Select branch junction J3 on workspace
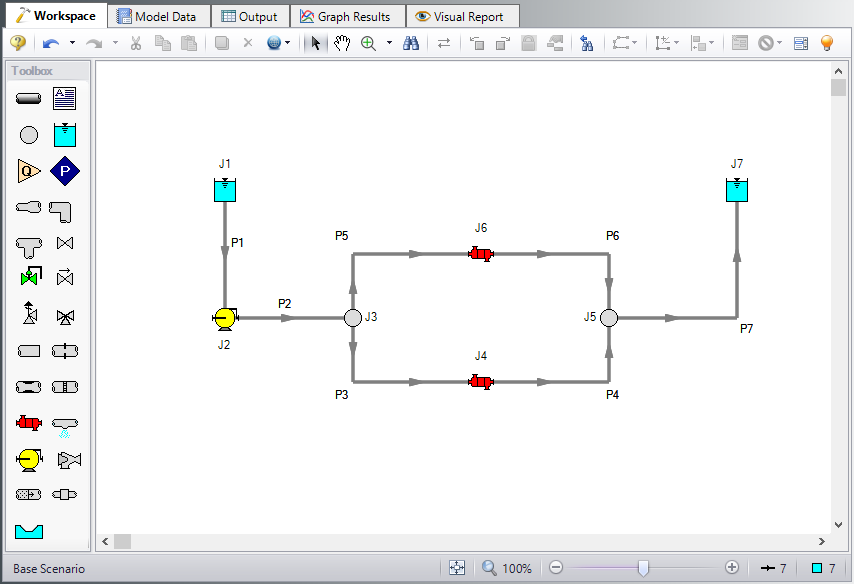854x584 pixels. pyautogui.click(x=353, y=318)
